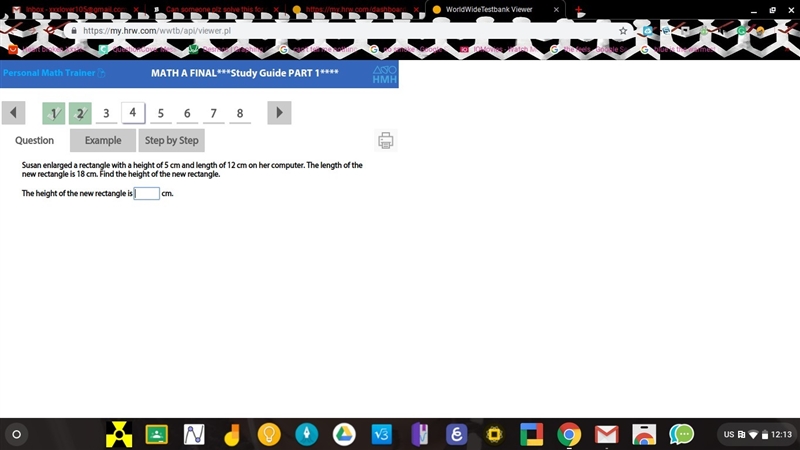
Task: Open the system status tray at 12:13
Action: tap(757, 435)
